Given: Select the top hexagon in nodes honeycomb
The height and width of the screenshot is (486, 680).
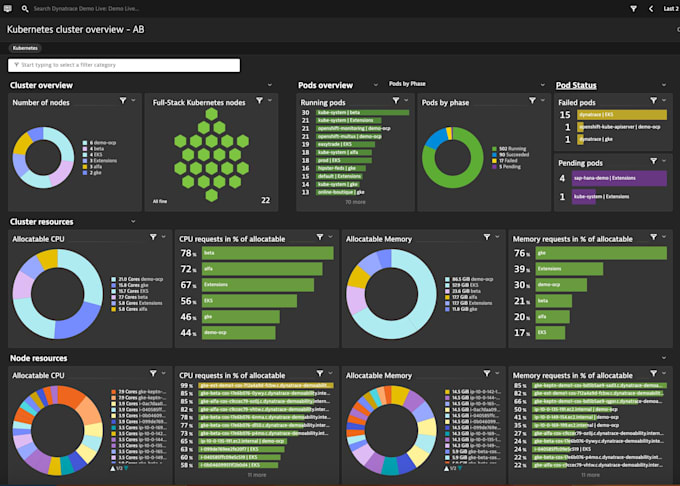Looking at the screenshot, I should [x=212, y=114].
